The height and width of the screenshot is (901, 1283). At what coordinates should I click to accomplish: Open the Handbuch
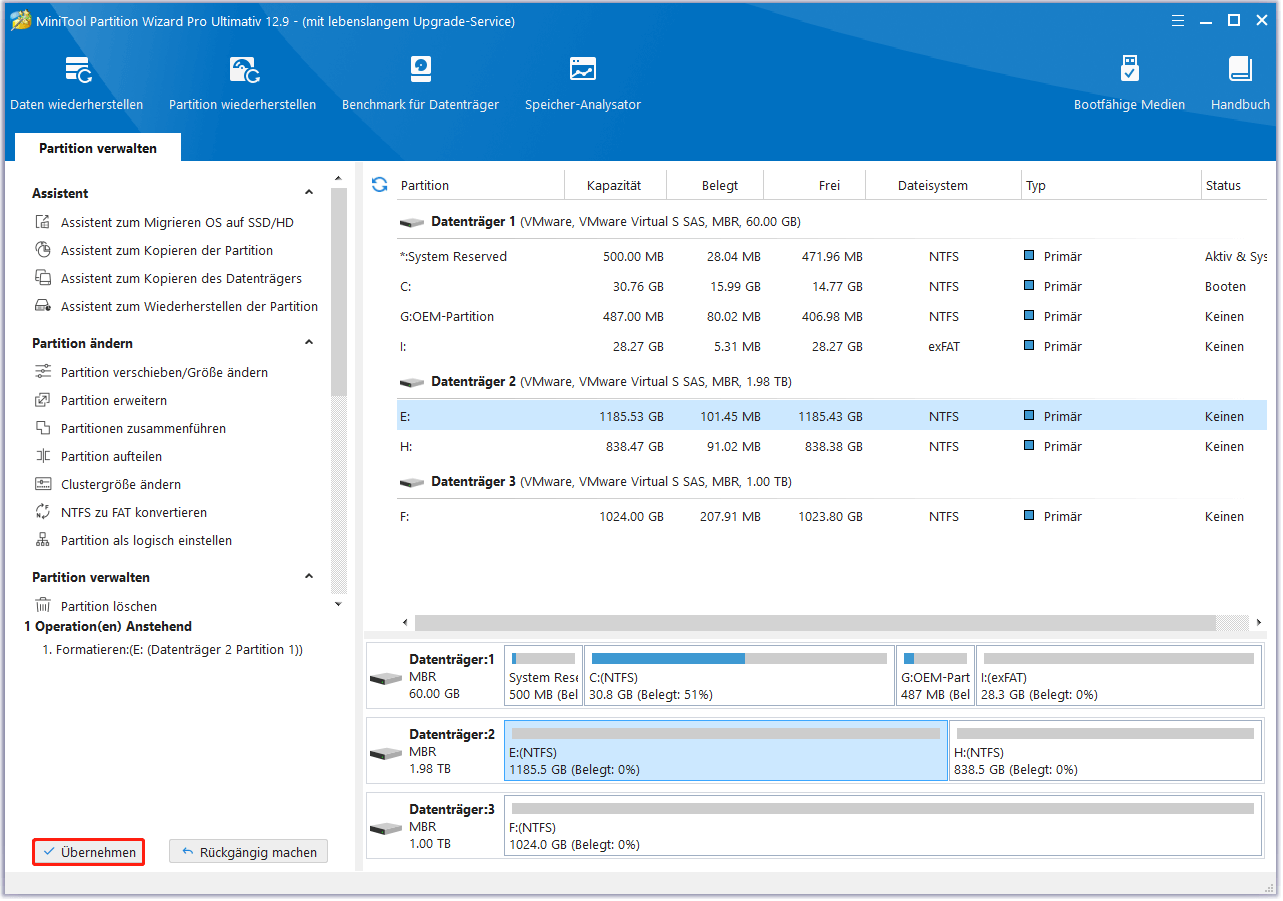[x=1240, y=83]
